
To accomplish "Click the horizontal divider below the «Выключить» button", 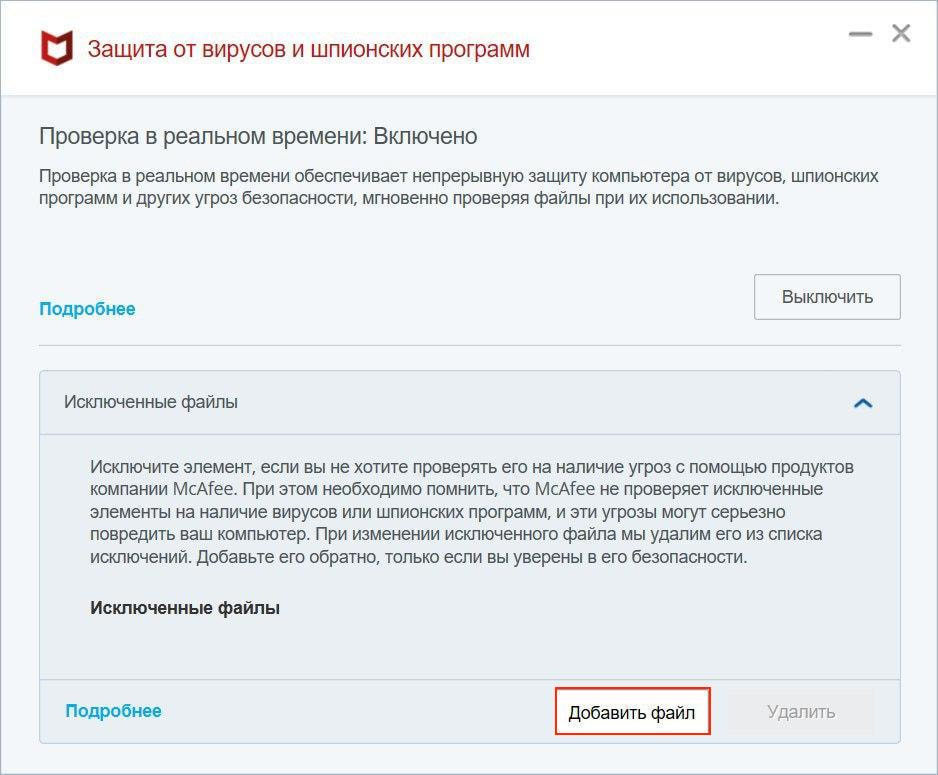I will tap(470, 345).
